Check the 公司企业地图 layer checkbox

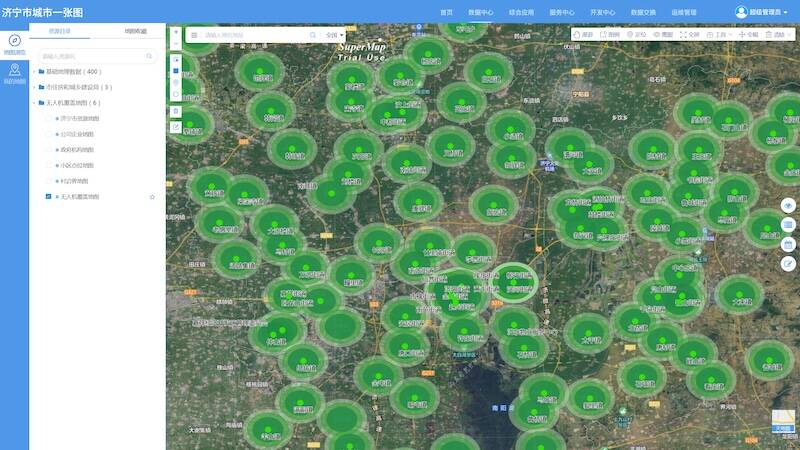pos(48,134)
